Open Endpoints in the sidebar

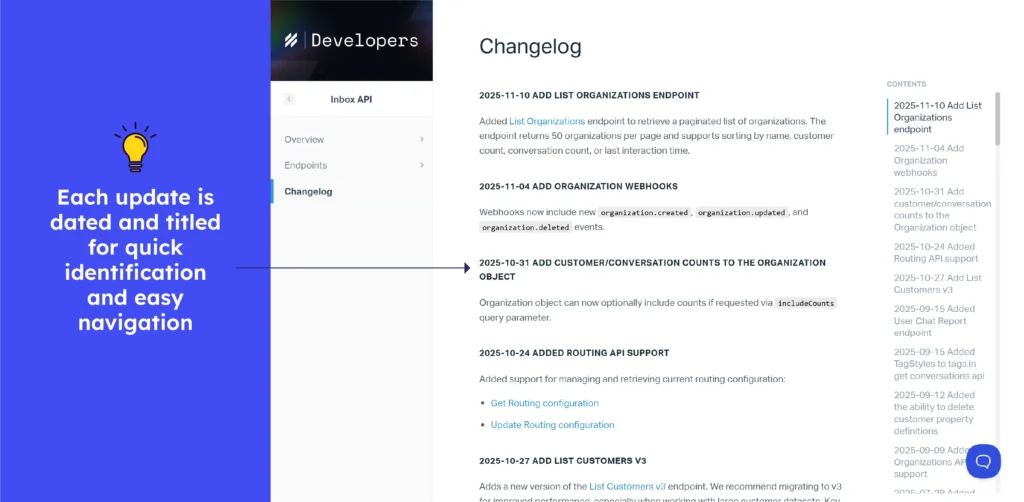306,165
